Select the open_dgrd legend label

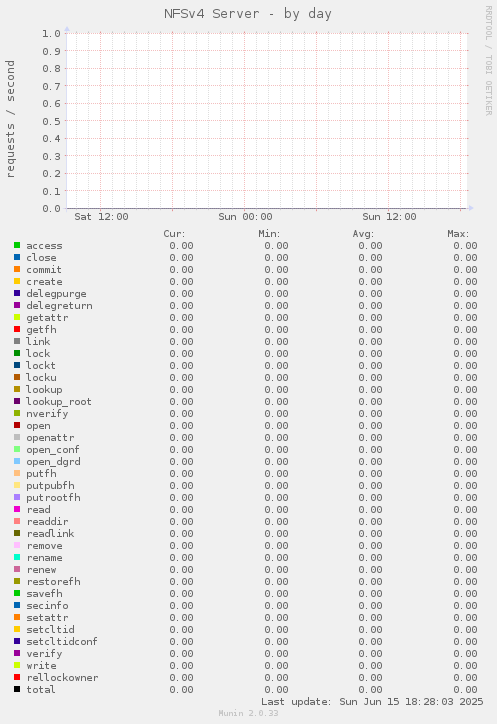click(x=53, y=462)
